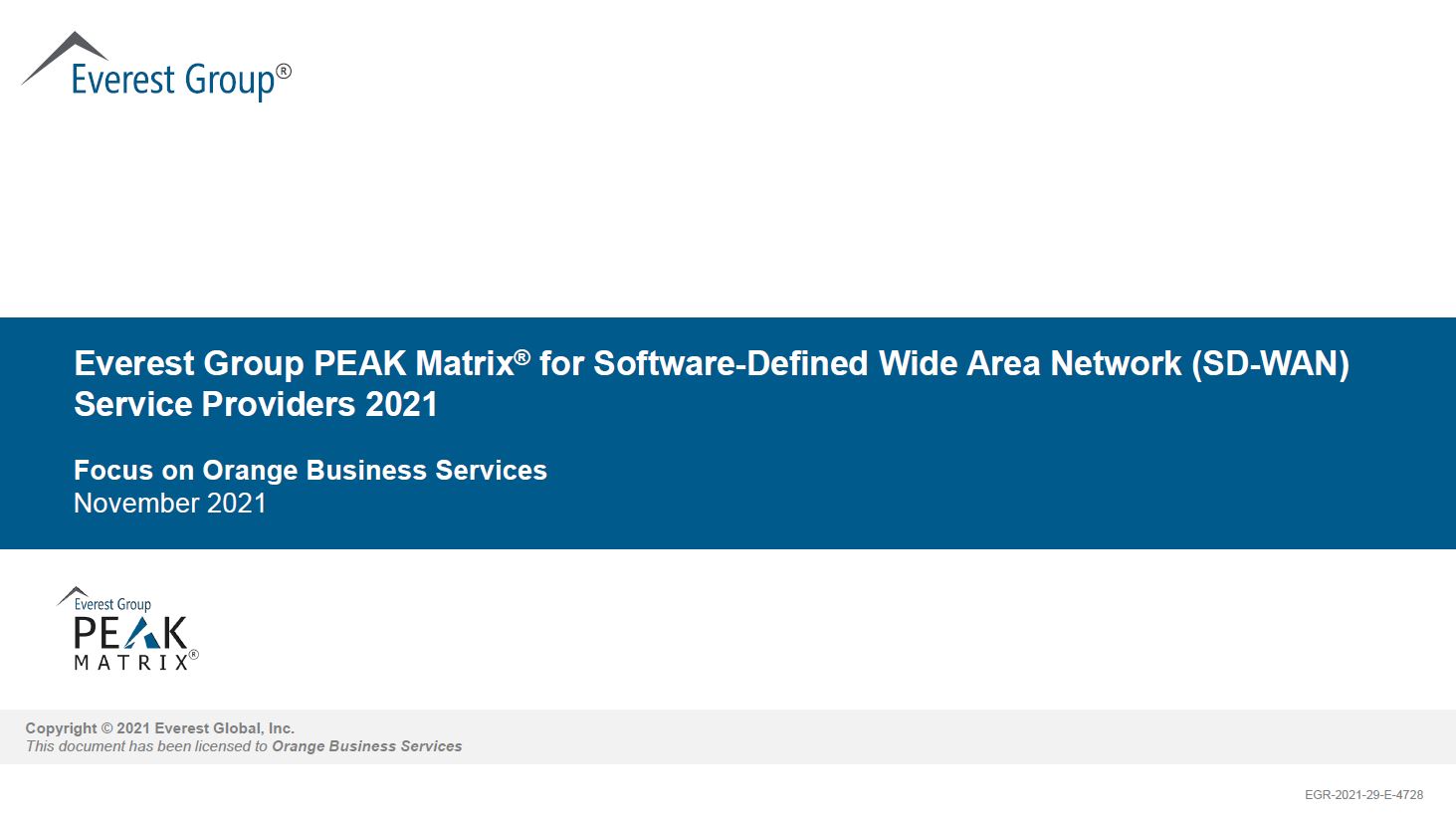Click the small Everest Group text above PEAK
Viewport: 1456px width, 818px height.
[x=111, y=604]
